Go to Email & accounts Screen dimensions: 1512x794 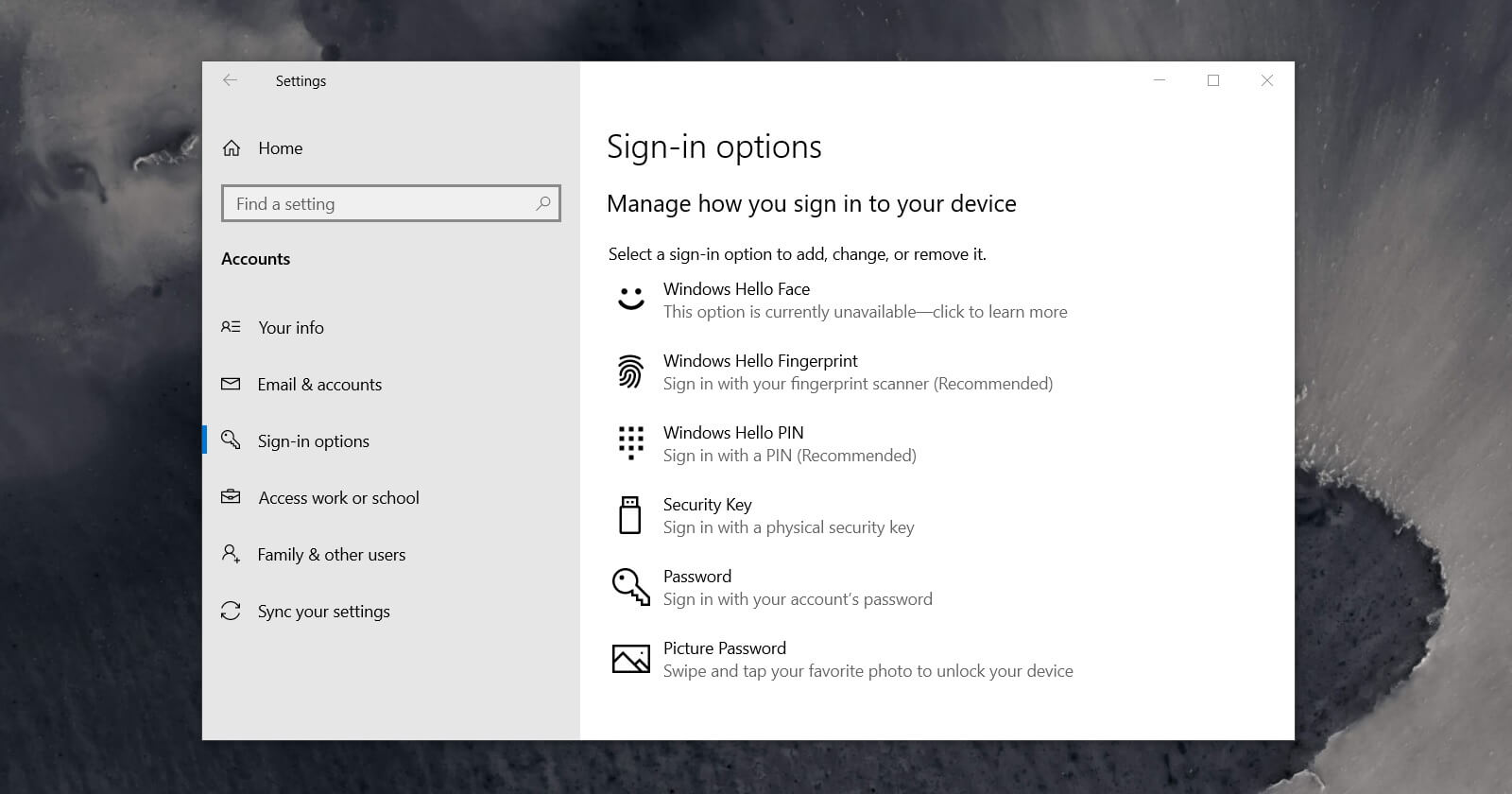[x=319, y=385]
